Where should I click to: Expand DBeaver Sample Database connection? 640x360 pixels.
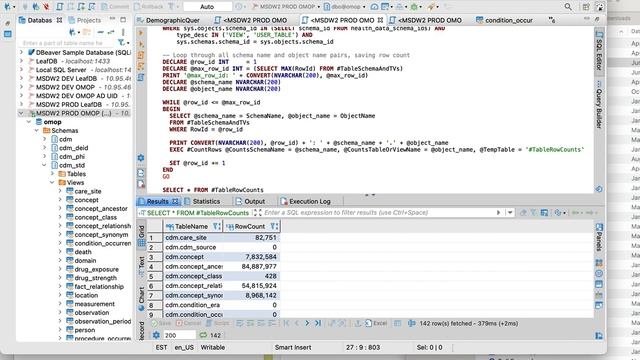[x=22, y=53]
